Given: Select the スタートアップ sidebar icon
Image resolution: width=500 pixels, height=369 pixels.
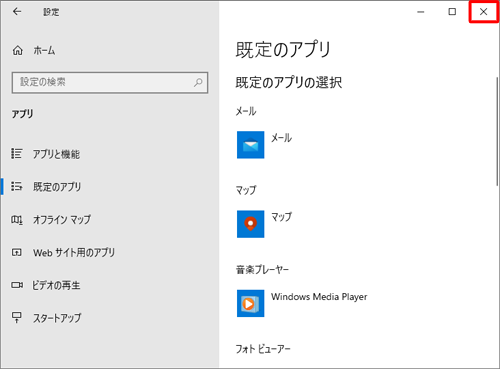Looking at the screenshot, I should [17, 318].
